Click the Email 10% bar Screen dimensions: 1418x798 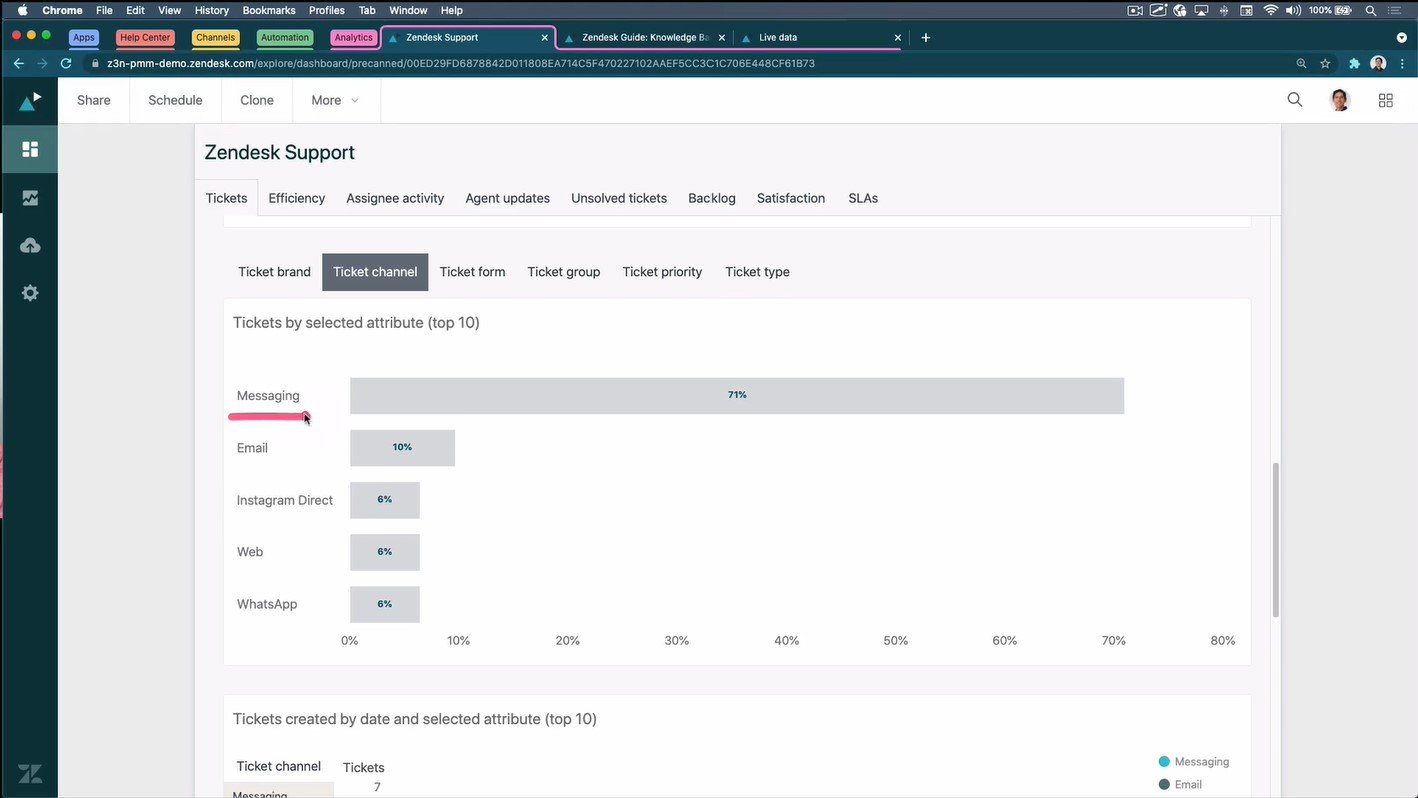402,448
